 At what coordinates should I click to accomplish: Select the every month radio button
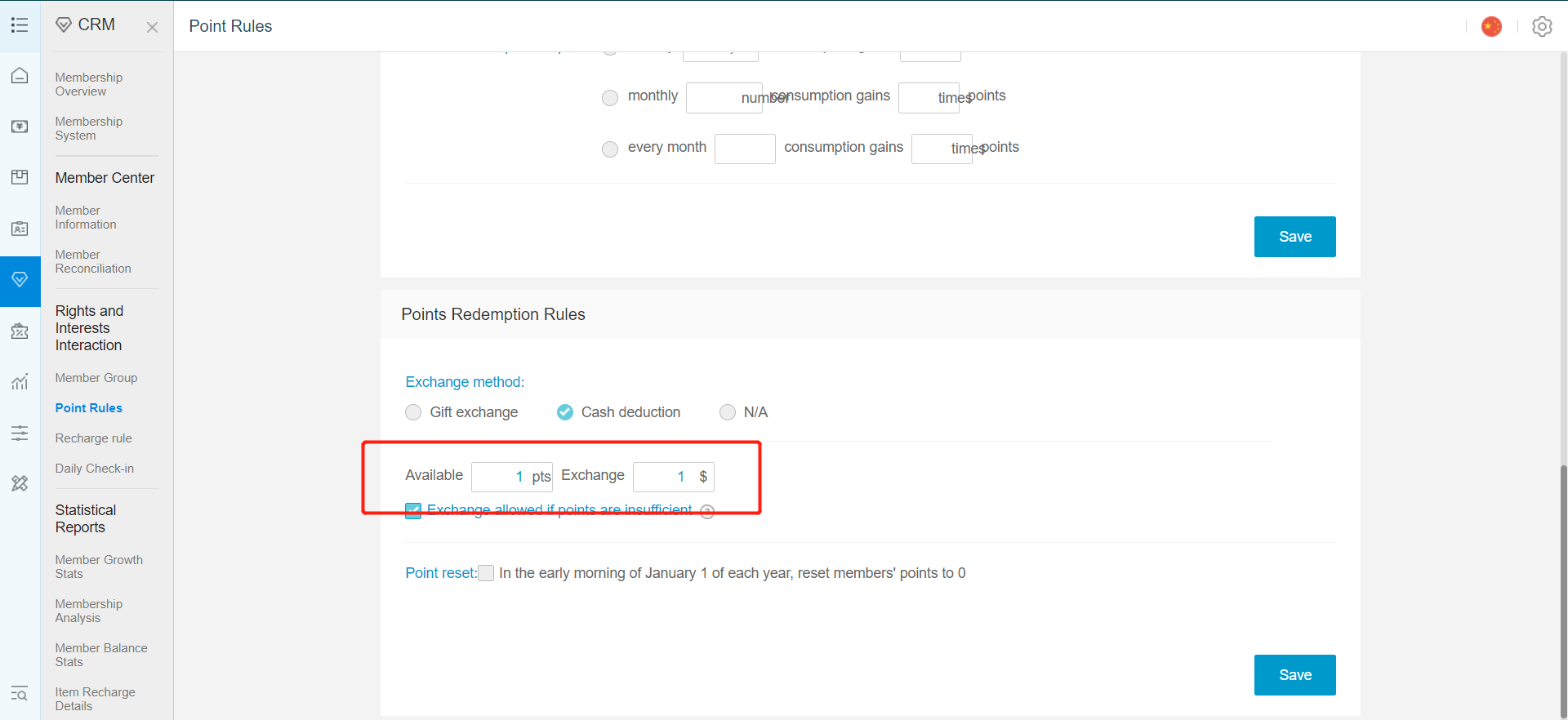pos(610,149)
